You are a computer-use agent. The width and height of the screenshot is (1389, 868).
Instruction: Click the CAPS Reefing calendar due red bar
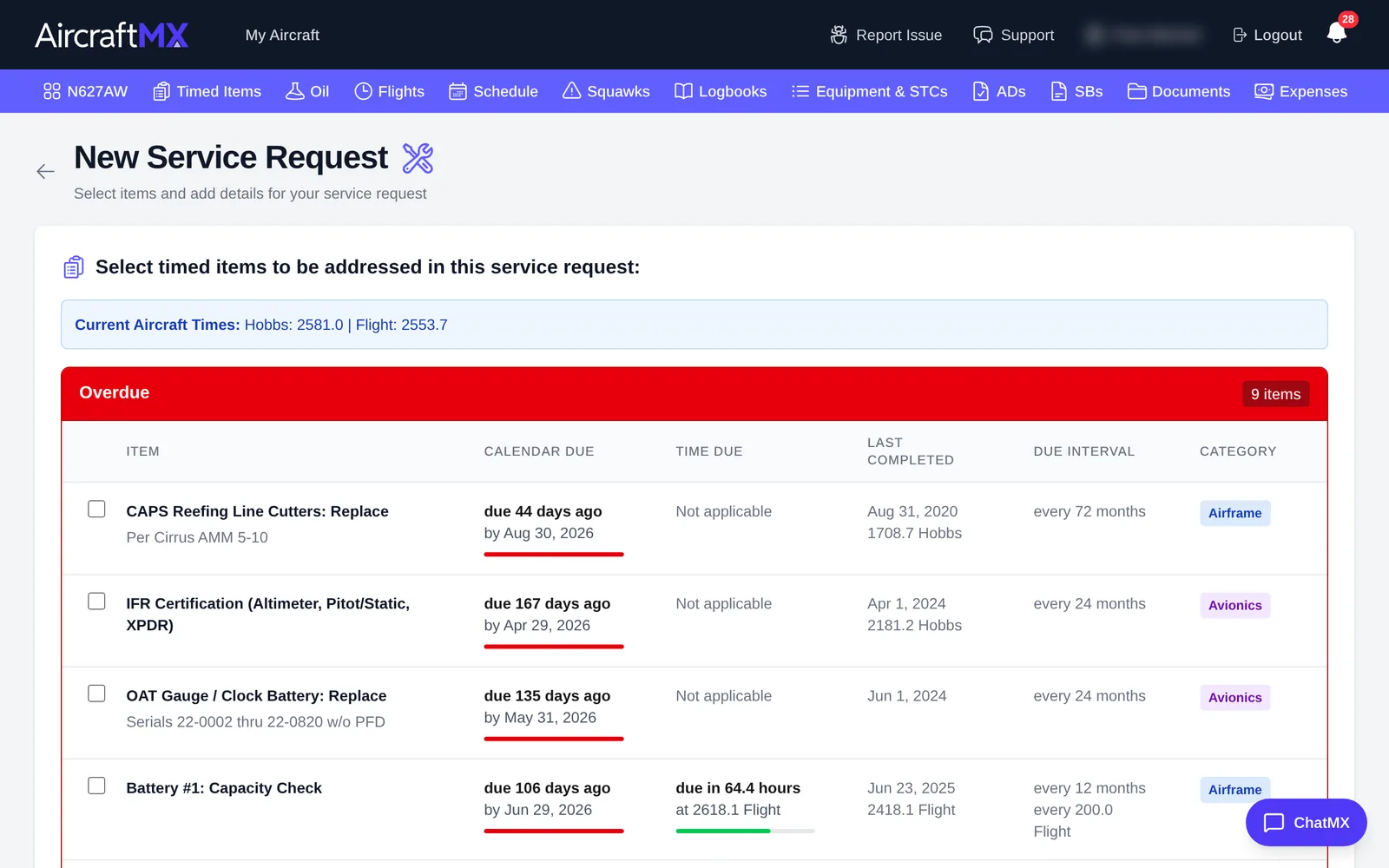tap(554, 554)
